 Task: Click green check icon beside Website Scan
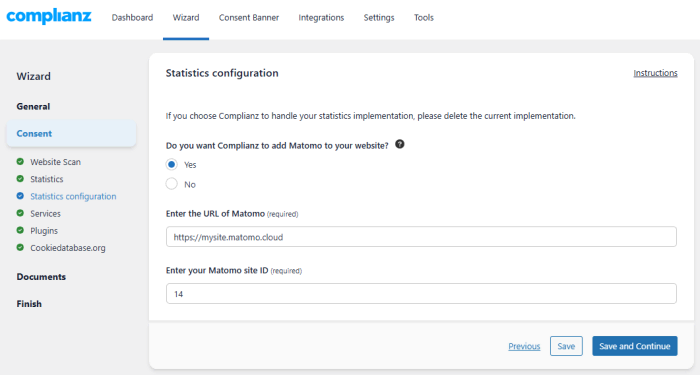(x=20, y=162)
